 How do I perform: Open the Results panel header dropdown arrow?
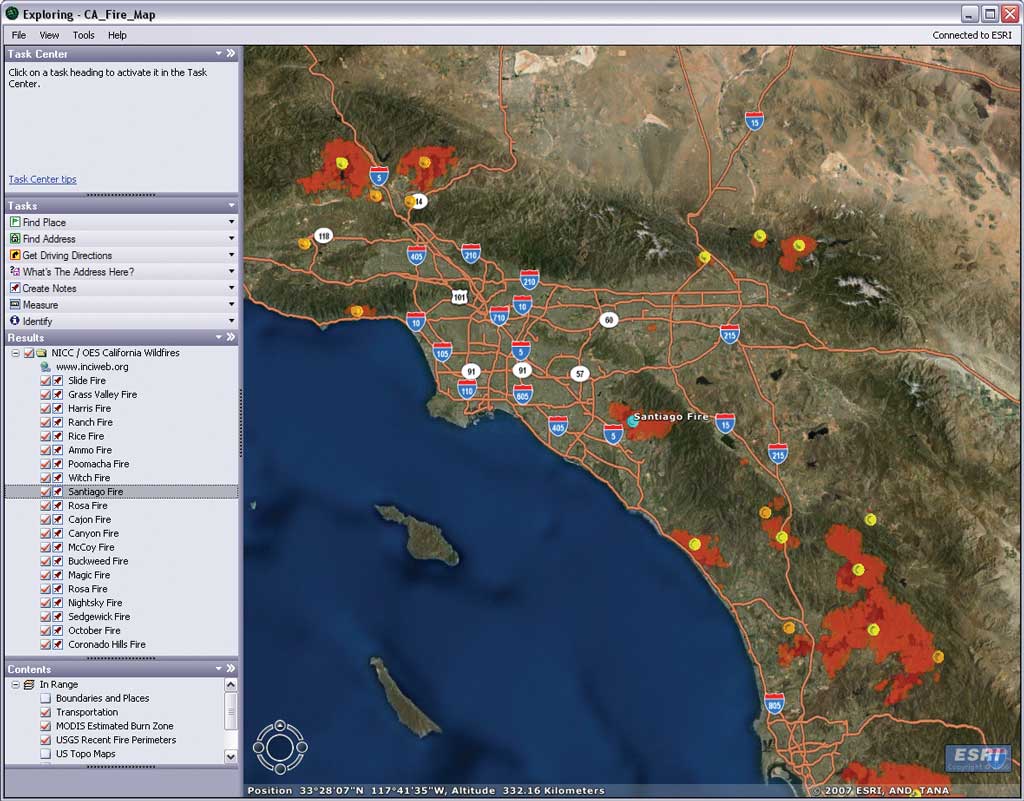tap(219, 338)
